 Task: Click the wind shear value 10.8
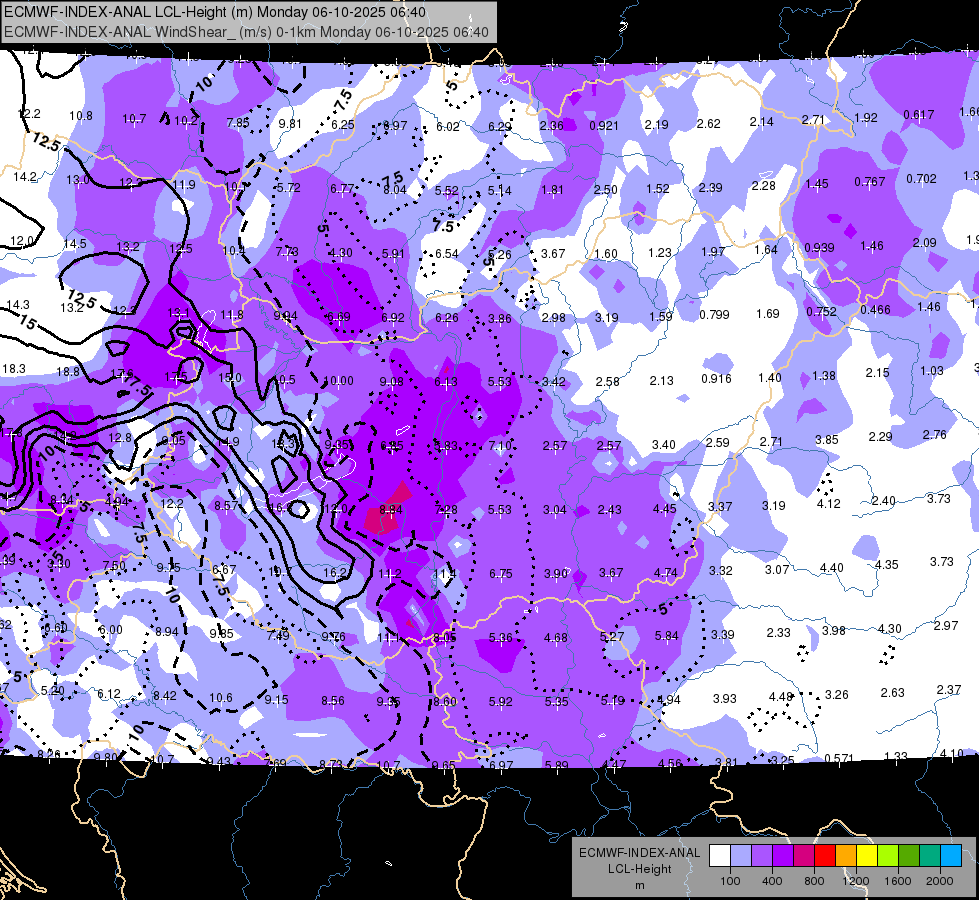(x=81, y=116)
